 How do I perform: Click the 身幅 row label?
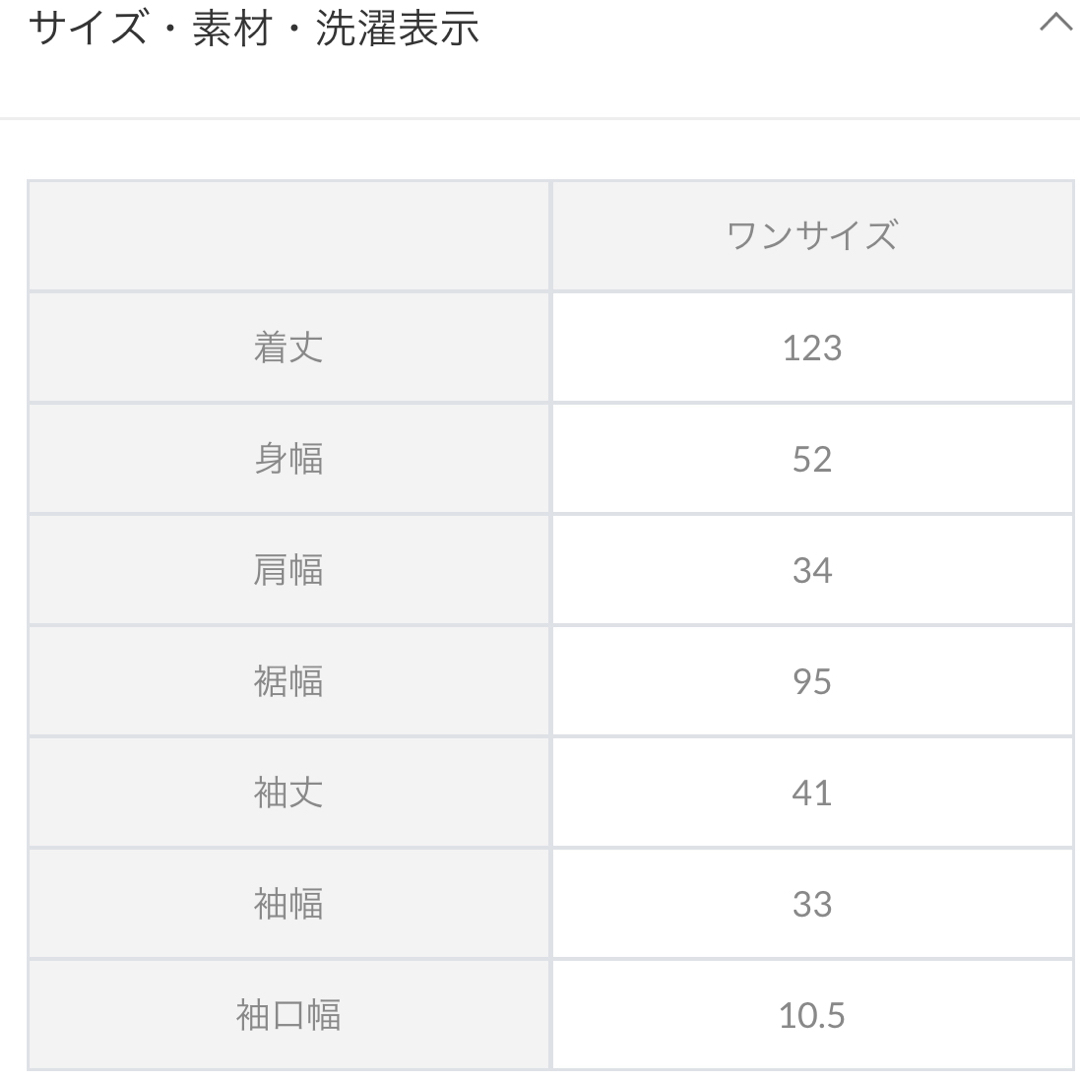pyautogui.click(x=289, y=459)
